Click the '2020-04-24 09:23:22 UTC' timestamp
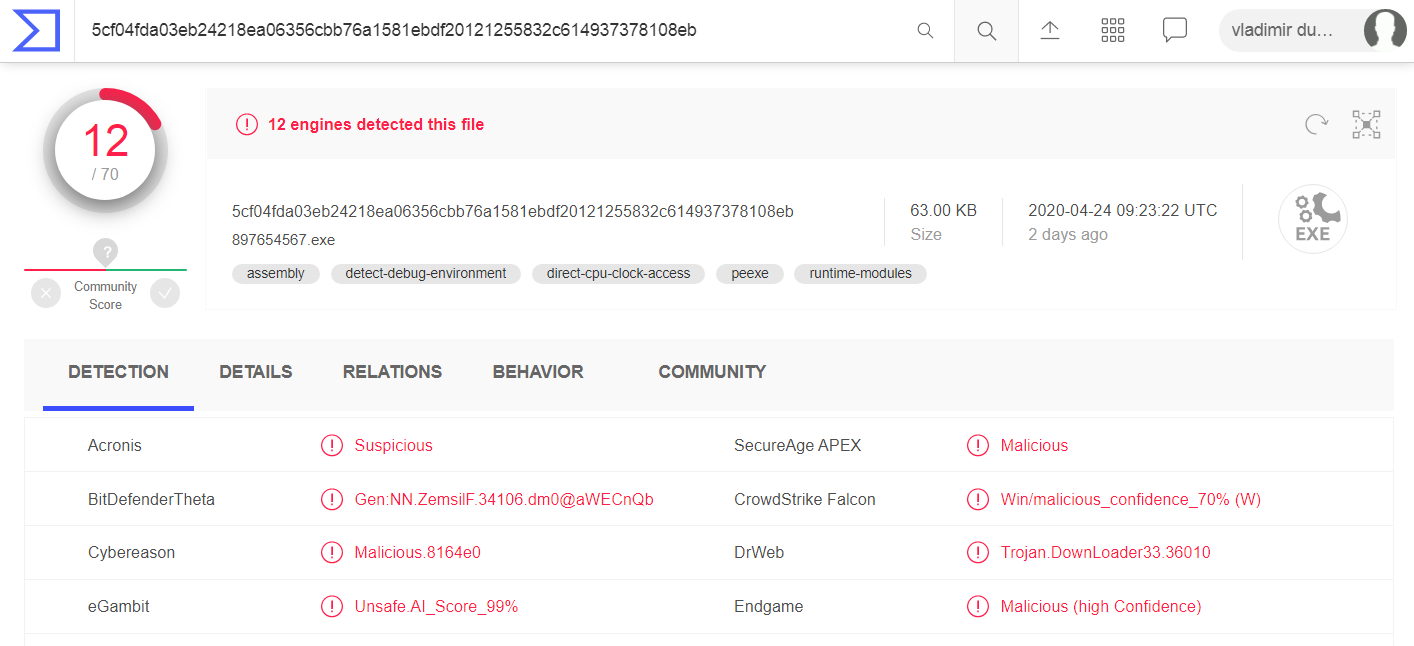 [x=1123, y=211]
